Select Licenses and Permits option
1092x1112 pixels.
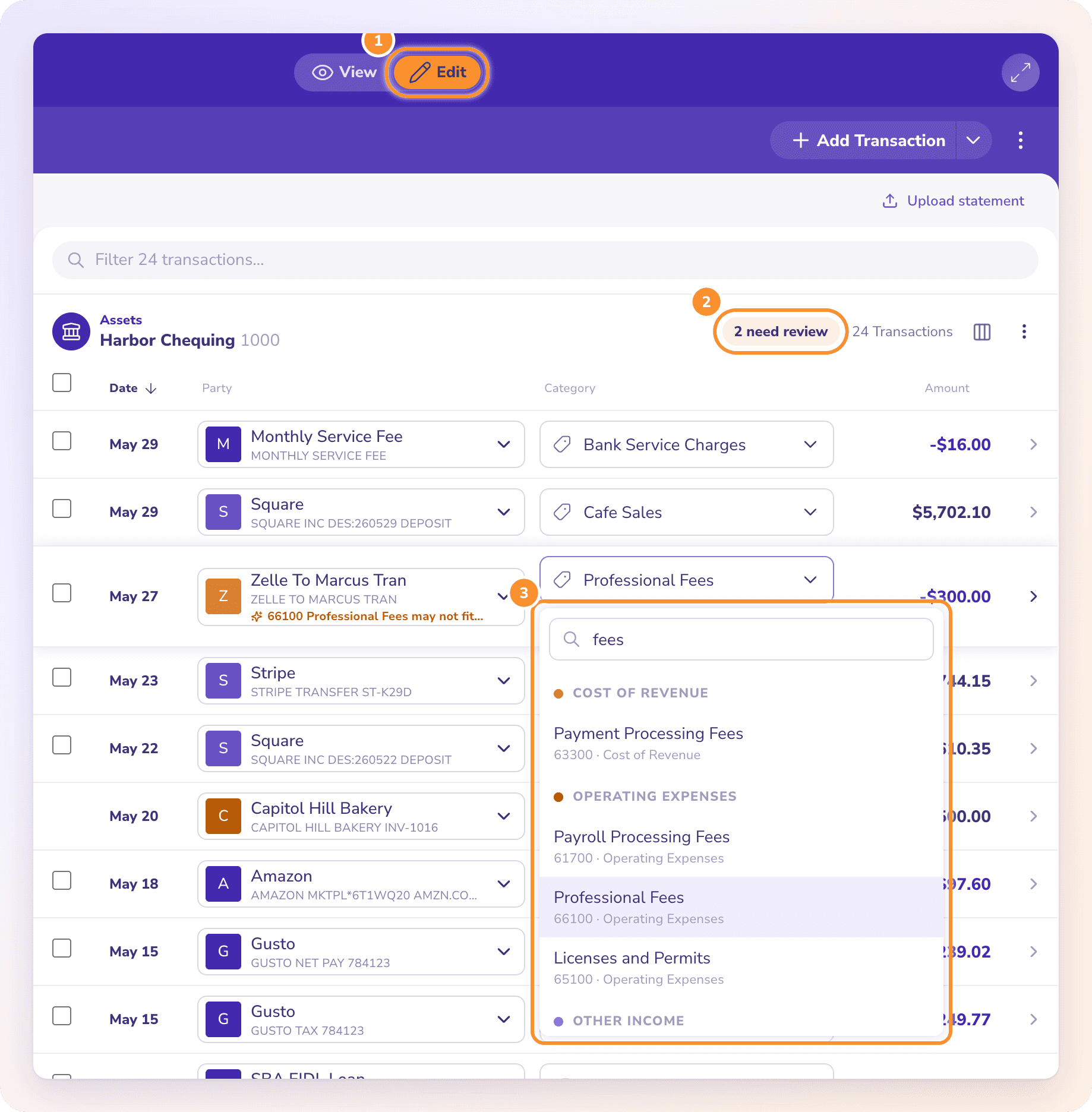pos(741,968)
